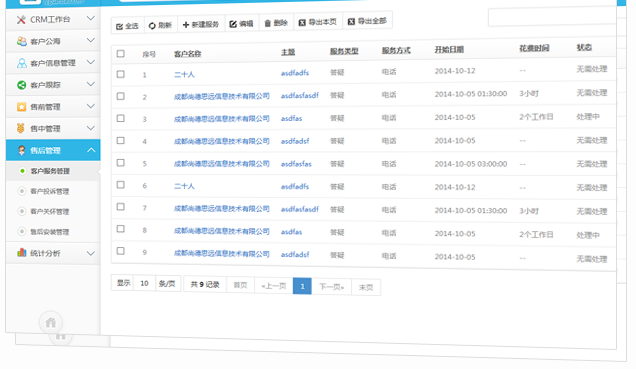
Task: Click the orange 售前管理 star icon
Action: click(x=21, y=107)
